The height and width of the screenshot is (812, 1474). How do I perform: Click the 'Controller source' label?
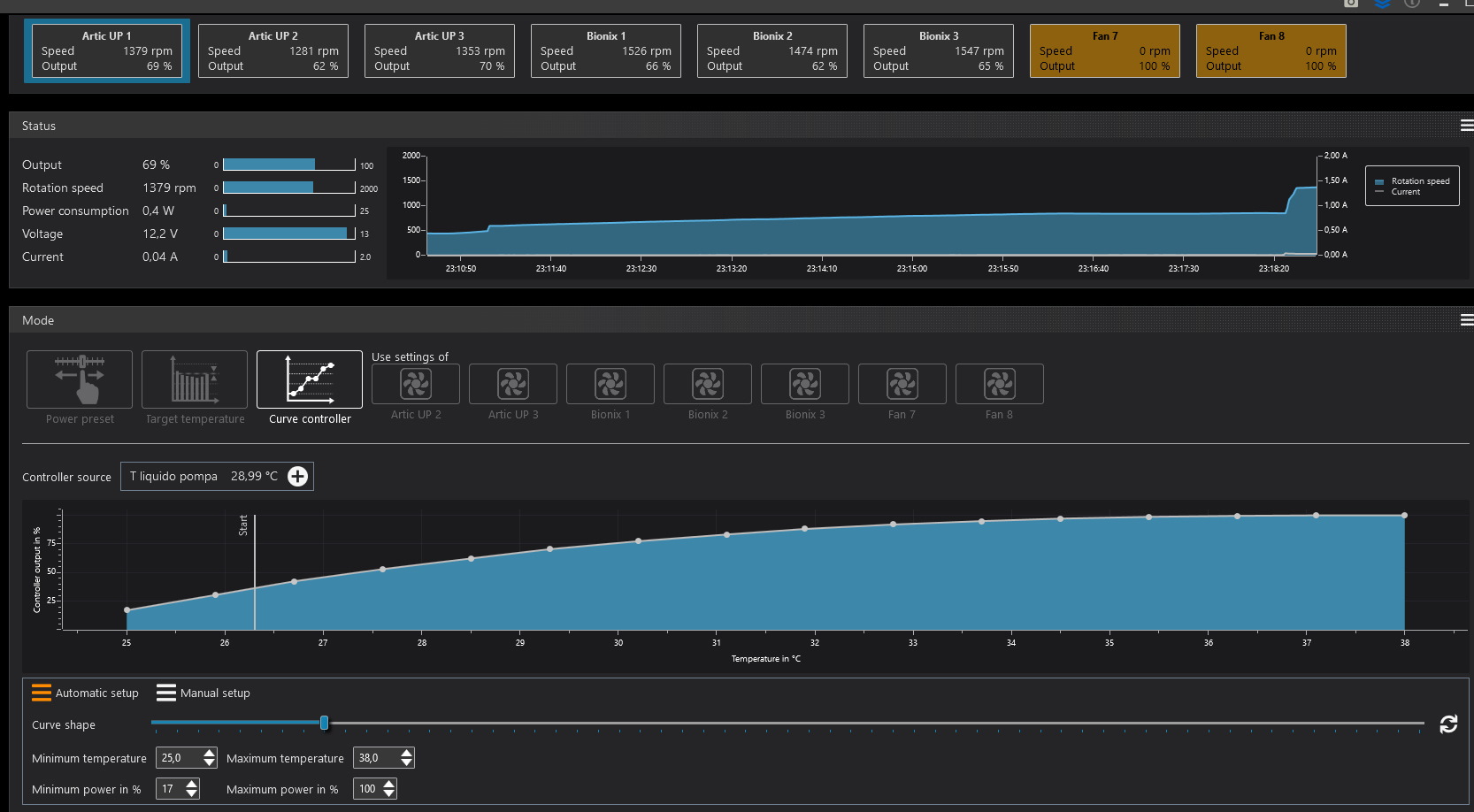66,477
